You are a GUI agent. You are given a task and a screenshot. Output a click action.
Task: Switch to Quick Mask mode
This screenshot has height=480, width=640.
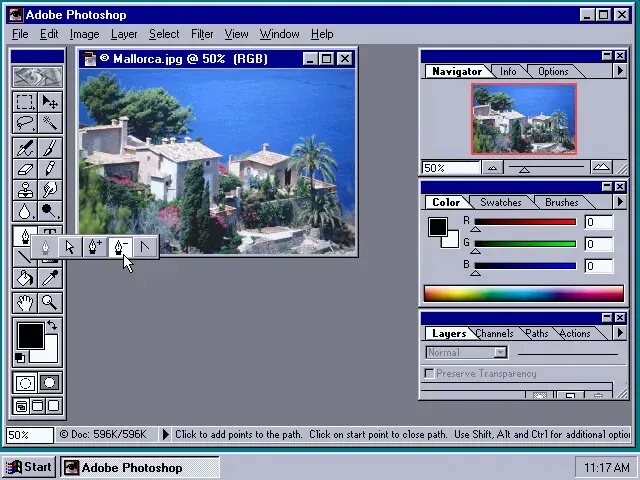pos(49,383)
